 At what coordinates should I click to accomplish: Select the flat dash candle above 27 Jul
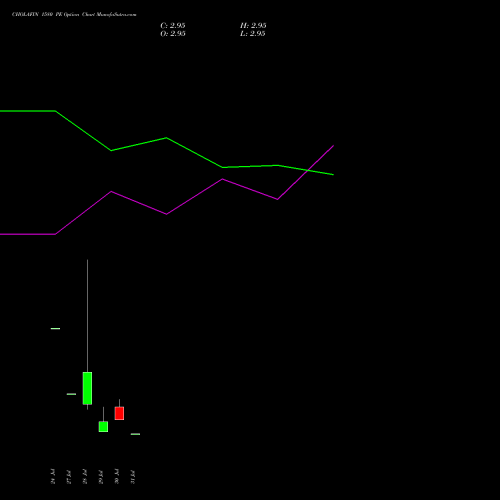point(71,394)
